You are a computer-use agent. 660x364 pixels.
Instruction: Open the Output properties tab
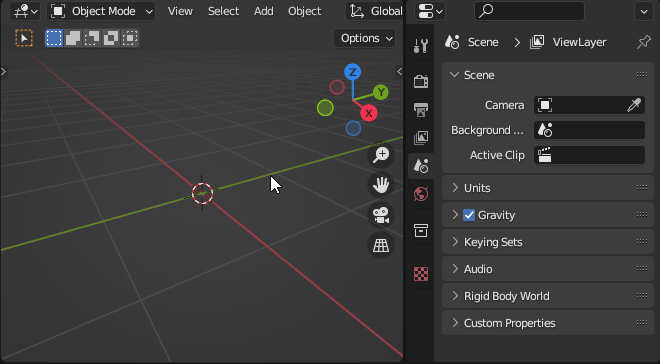pos(421,109)
